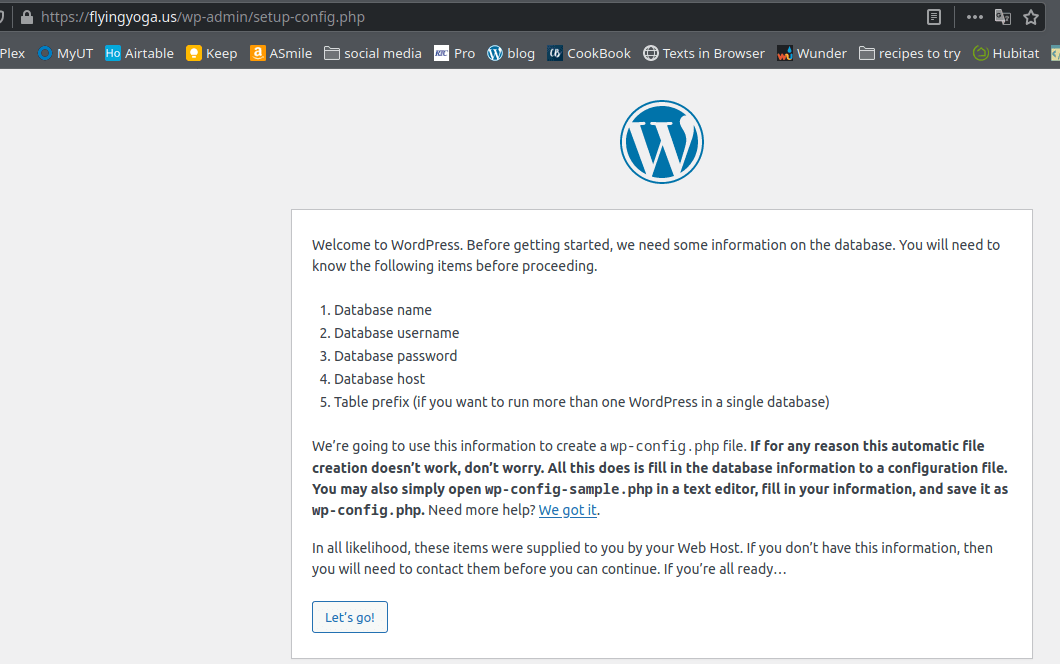
Task: Click the padlock site security icon
Action: click(x=26, y=17)
